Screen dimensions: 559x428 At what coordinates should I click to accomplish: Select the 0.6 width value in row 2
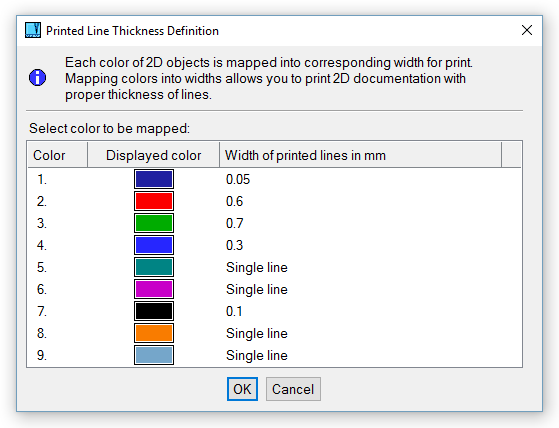pyautogui.click(x=234, y=201)
